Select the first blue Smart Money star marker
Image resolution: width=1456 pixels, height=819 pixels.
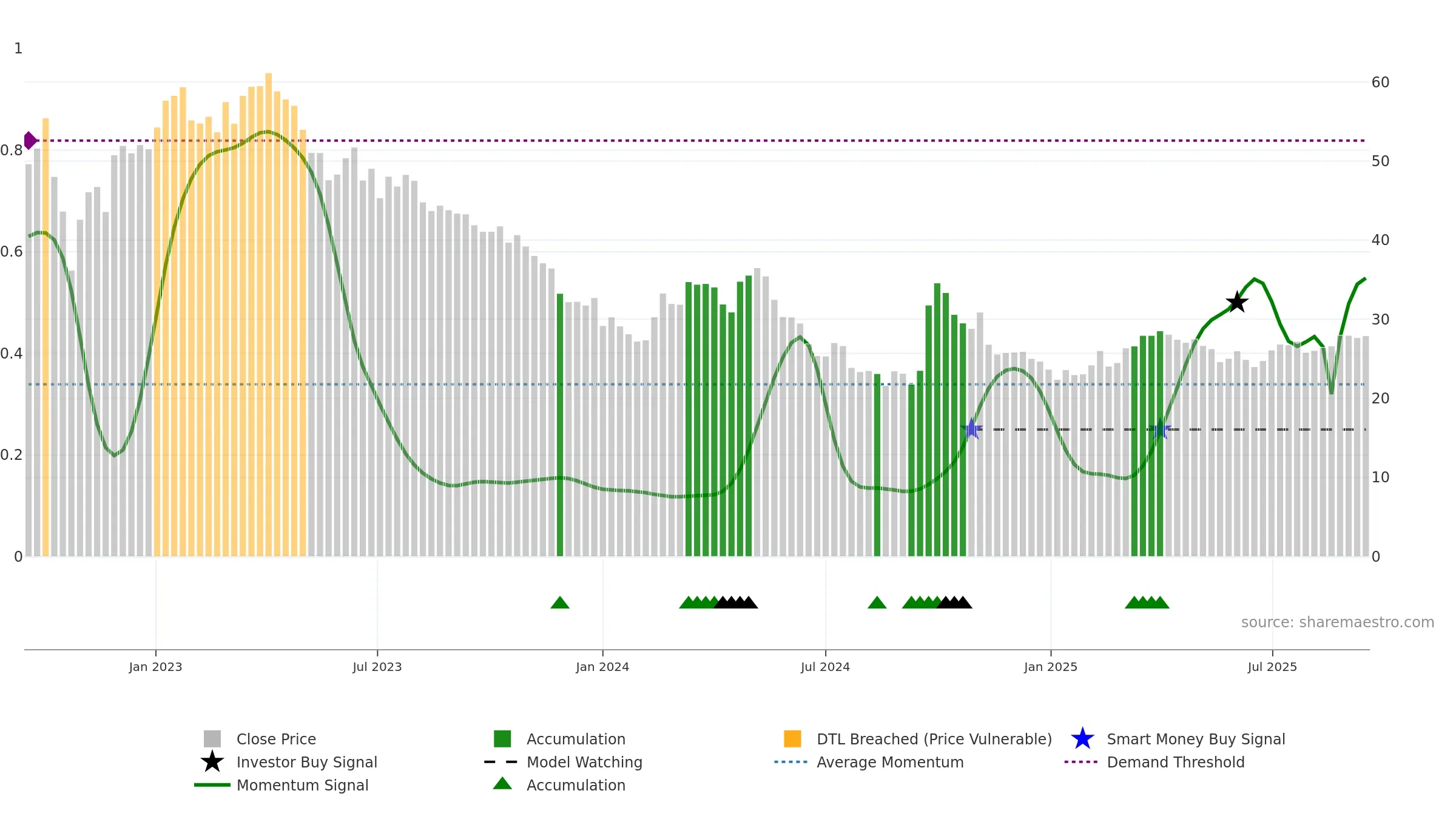click(971, 429)
